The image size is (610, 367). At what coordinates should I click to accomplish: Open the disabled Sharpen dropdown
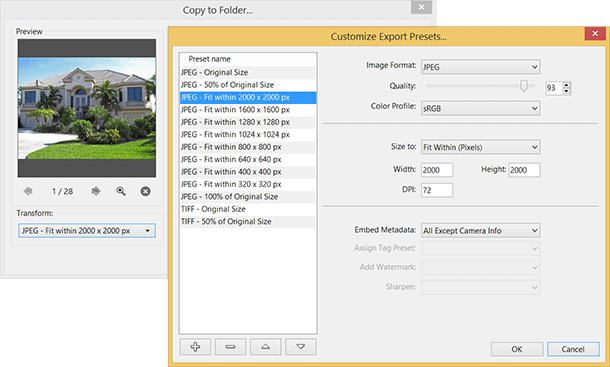[480, 287]
